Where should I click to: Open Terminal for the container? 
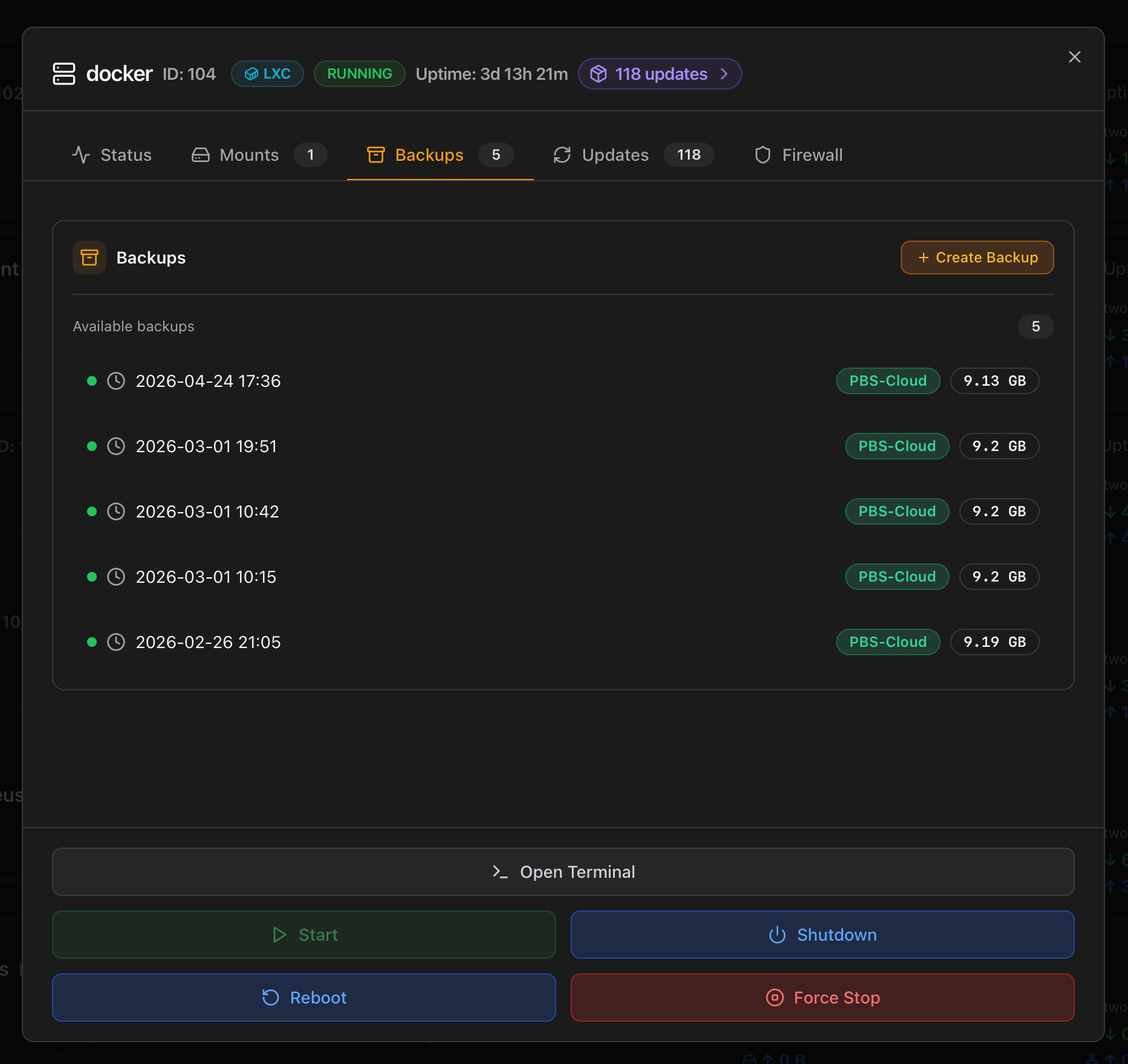tap(563, 872)
